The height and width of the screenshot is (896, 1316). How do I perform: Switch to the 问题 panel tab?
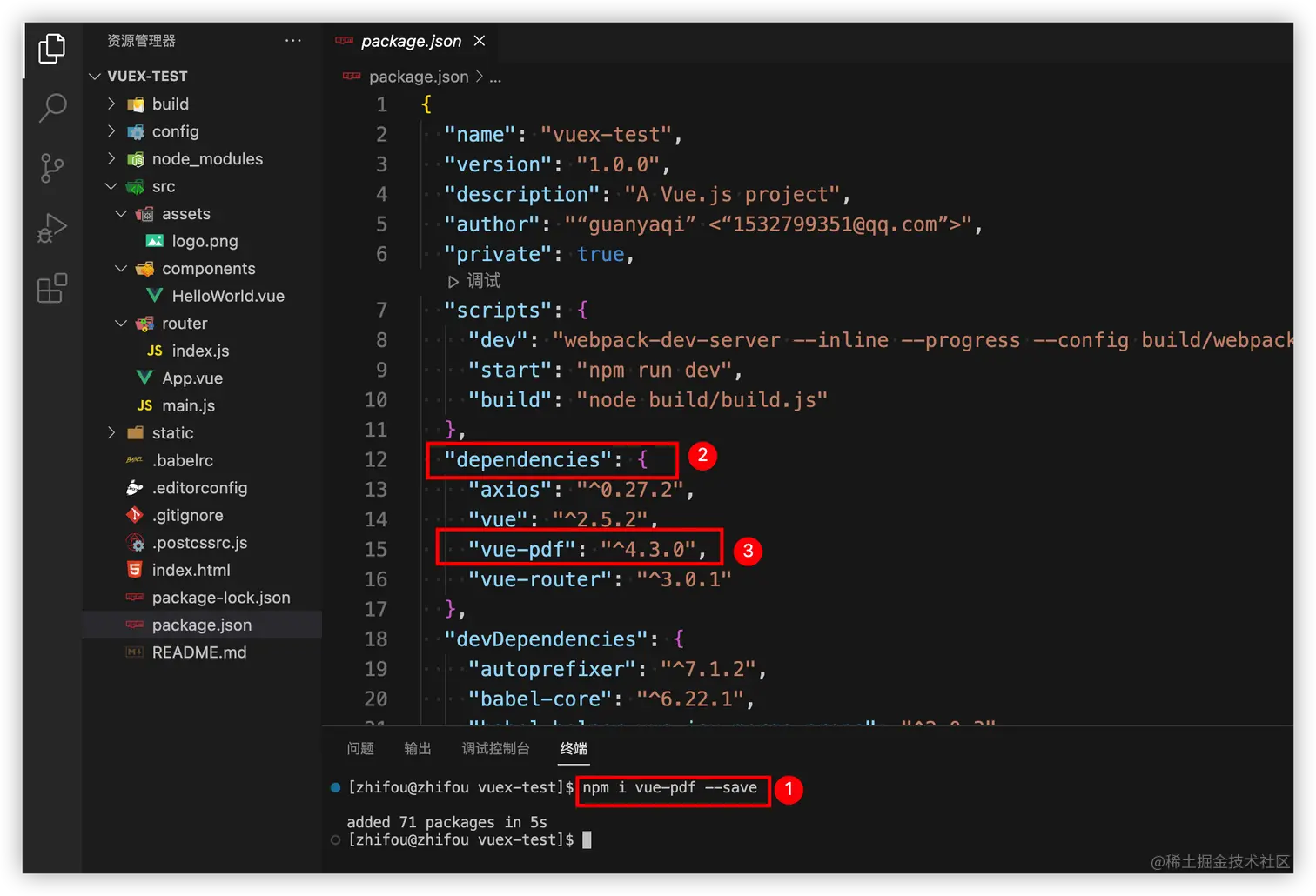click(x=360, y=749)
